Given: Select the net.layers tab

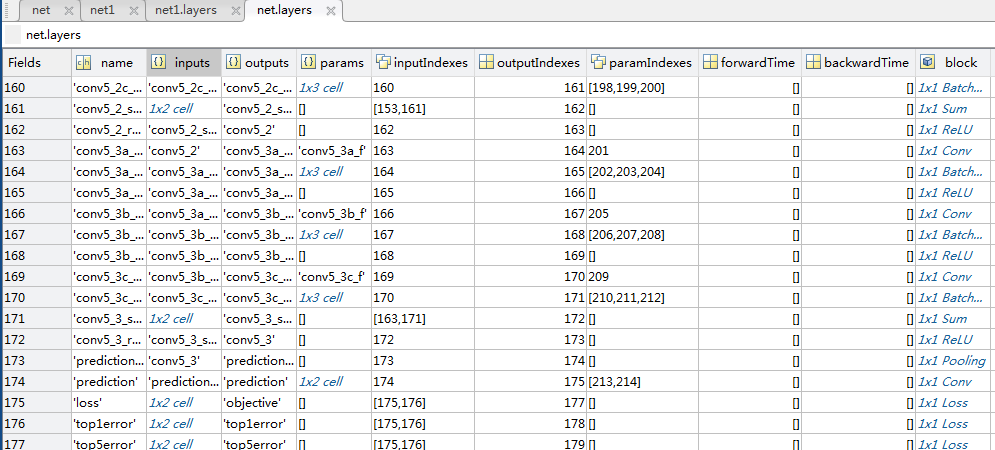Looking at the screenshot, I should [284, 11].
